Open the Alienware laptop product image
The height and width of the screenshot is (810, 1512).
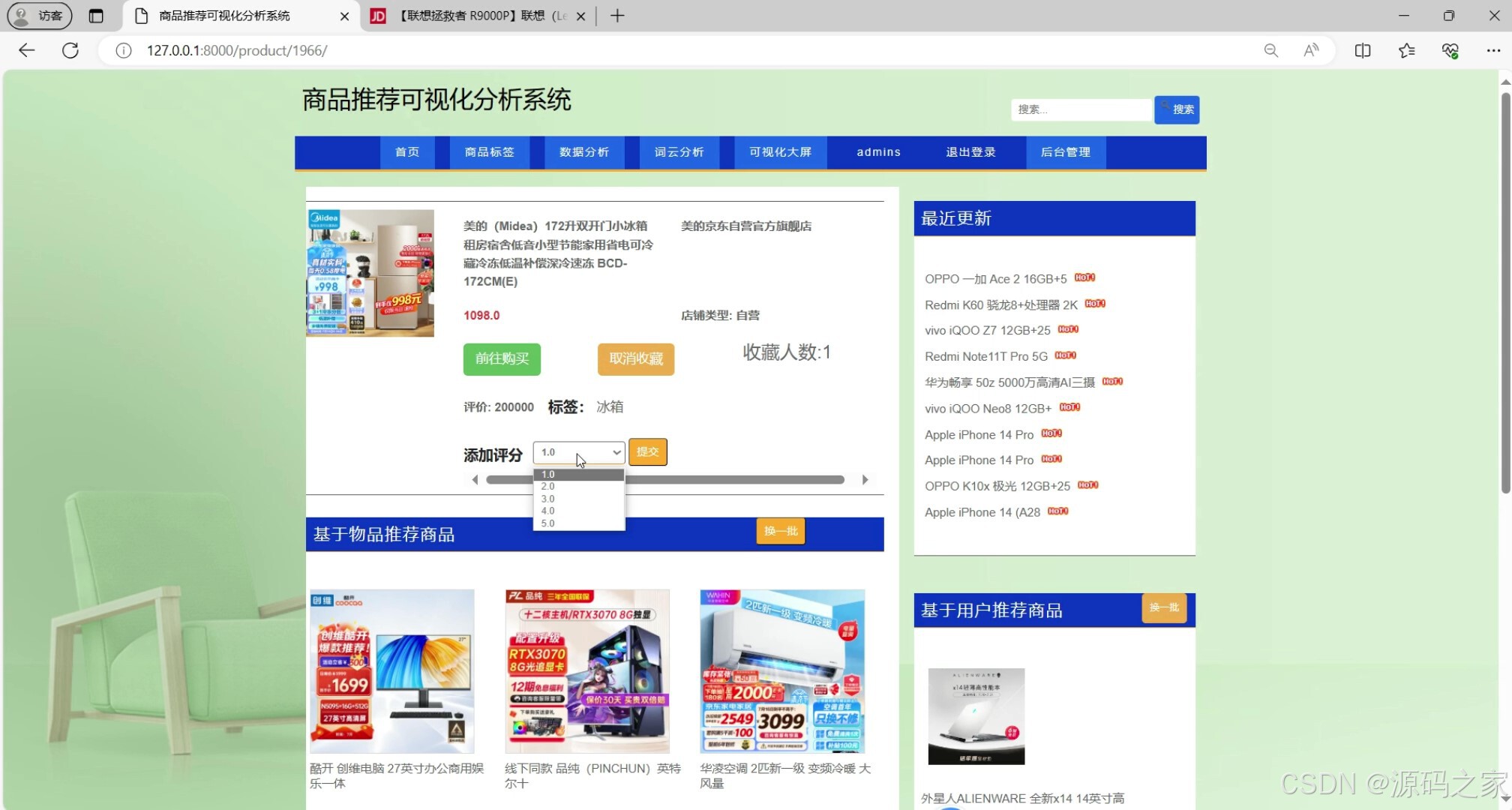976,716
